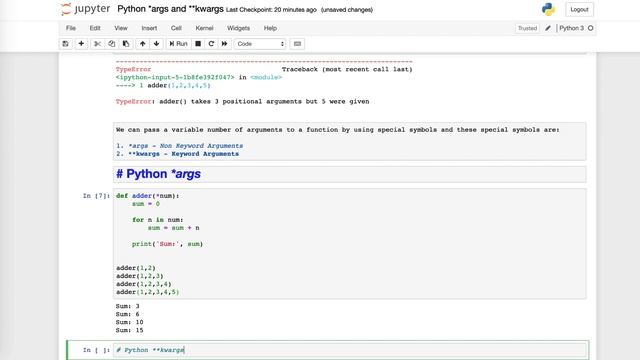Click the TypeError message line in traceback

click(242, 102)
